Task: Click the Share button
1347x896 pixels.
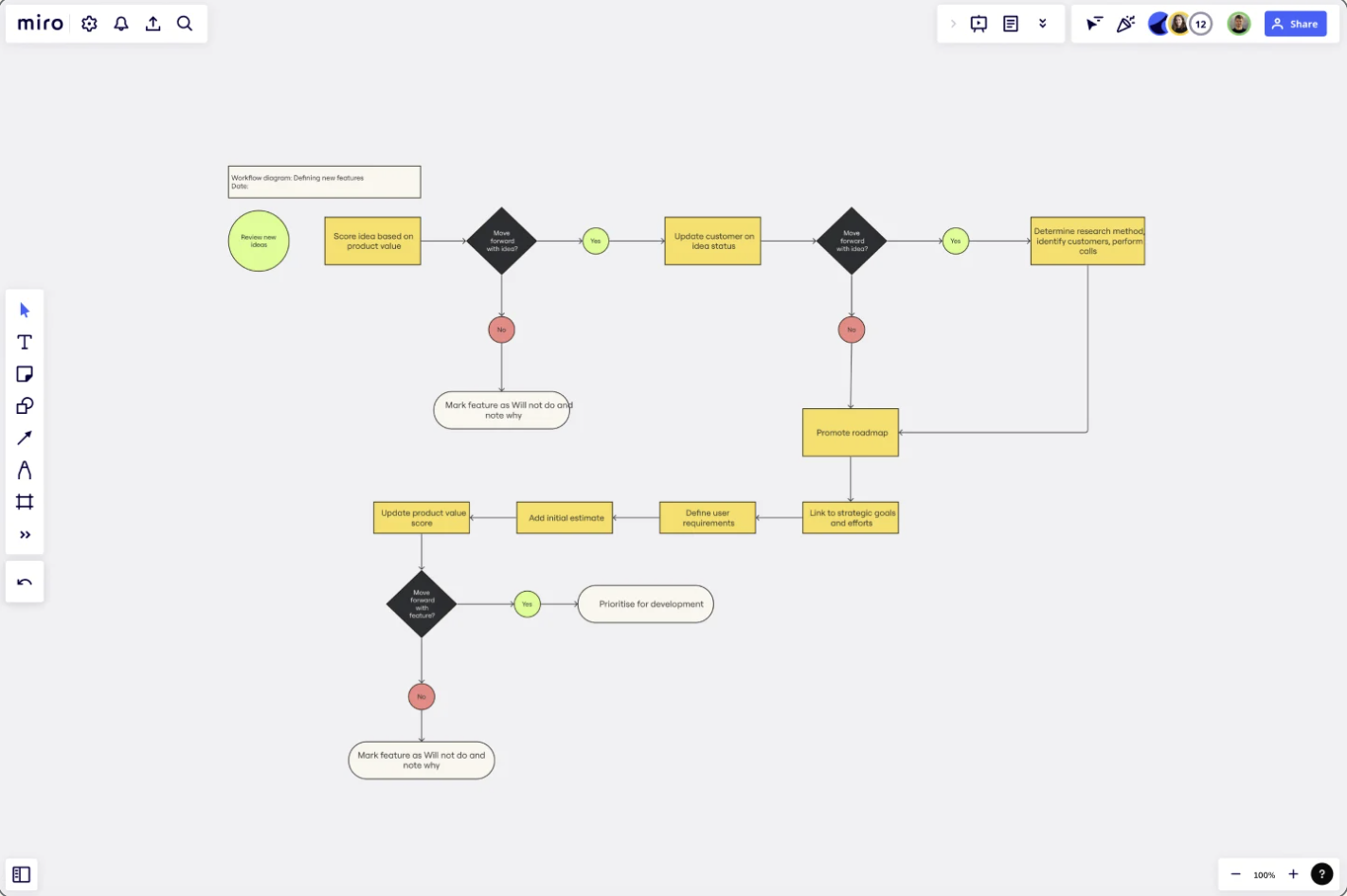Action: [x=1295, y=24]
